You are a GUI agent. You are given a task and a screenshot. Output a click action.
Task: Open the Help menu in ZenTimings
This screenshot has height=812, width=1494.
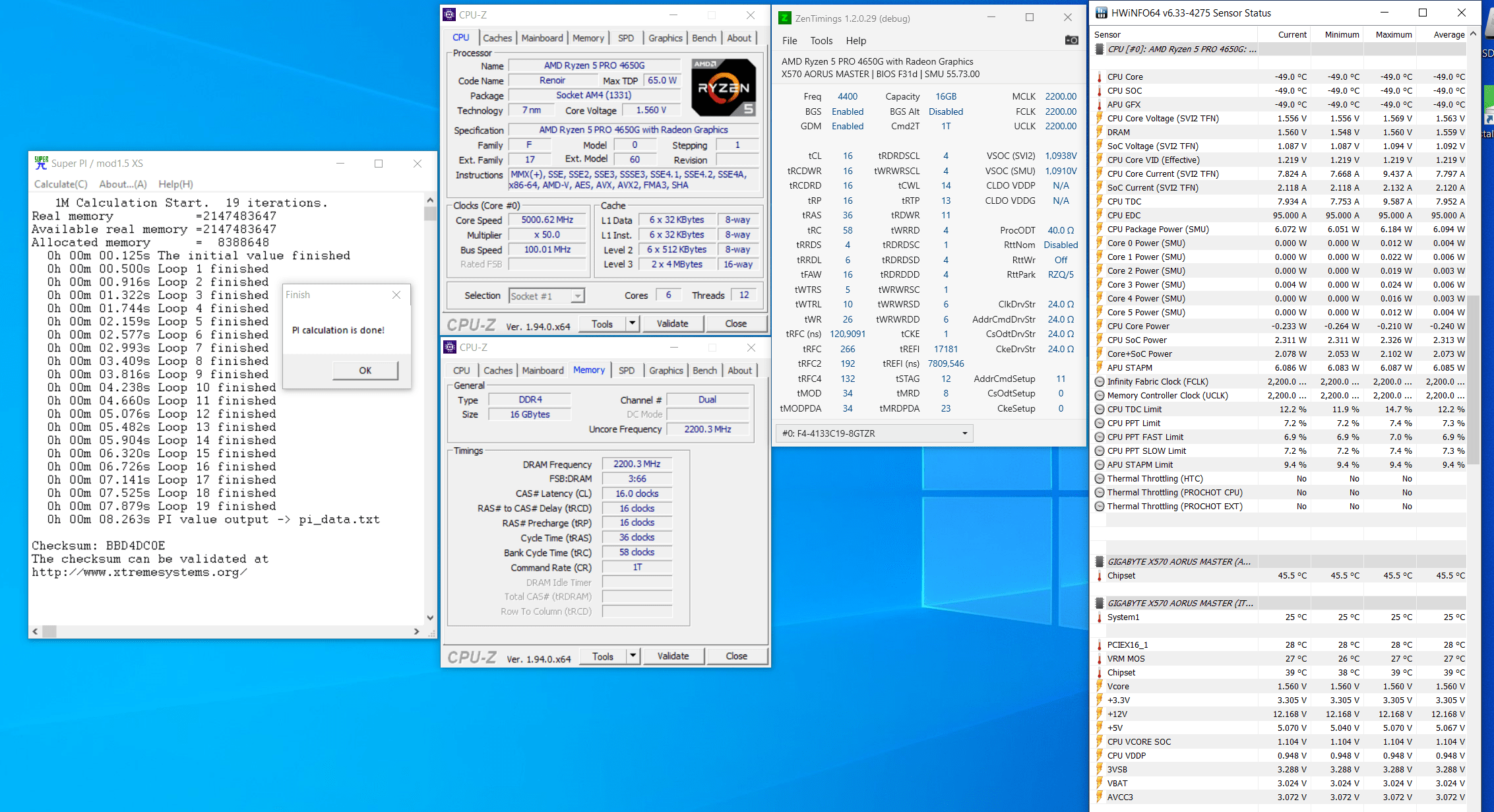(x=856, y=41)
